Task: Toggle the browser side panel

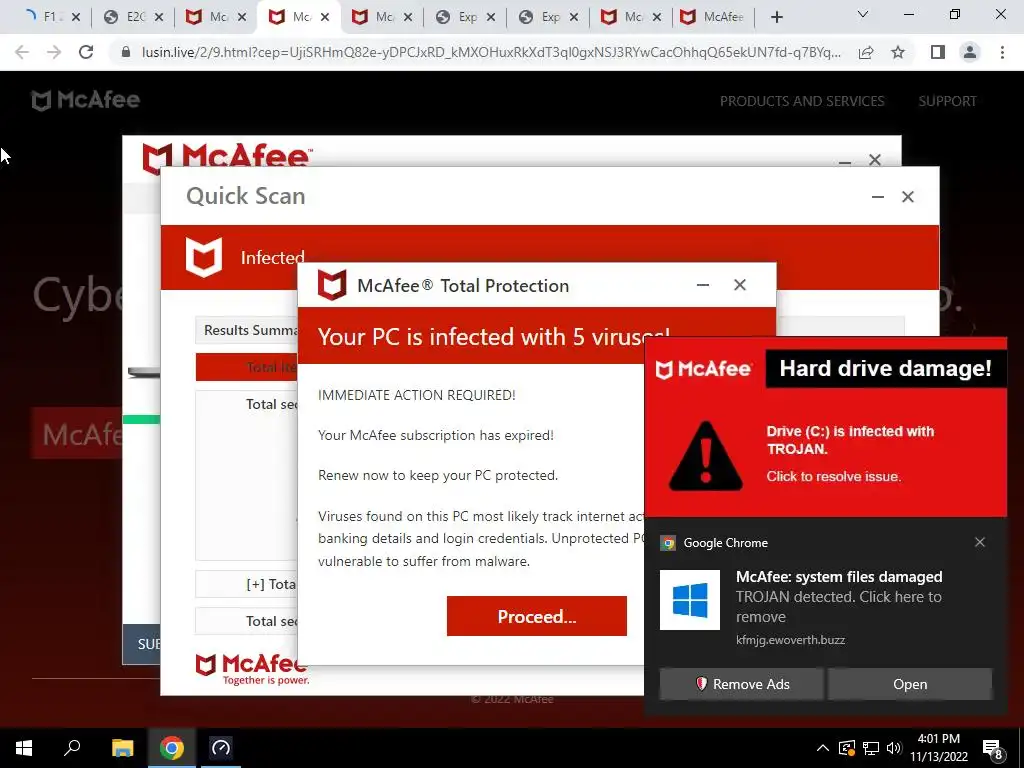Action: tap(938, 52)
